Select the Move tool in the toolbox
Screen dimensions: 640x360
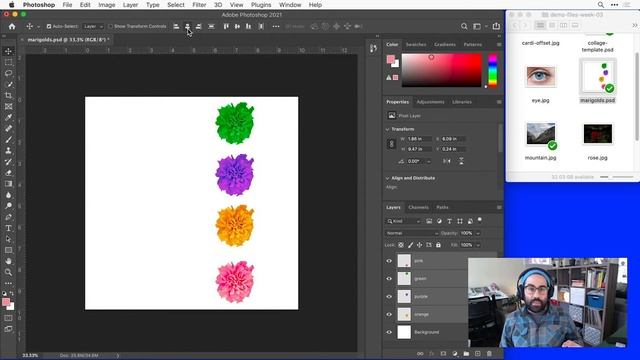click(8, 51)
